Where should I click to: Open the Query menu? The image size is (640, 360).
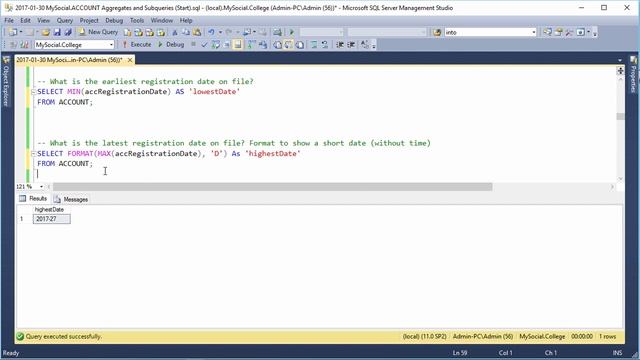tap(64, 20)
